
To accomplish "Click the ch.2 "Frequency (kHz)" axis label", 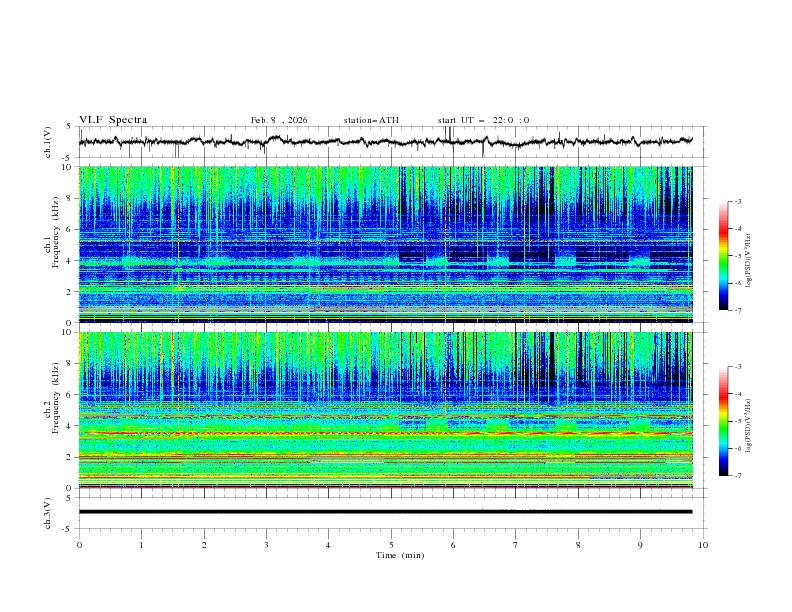I will 56,397.
